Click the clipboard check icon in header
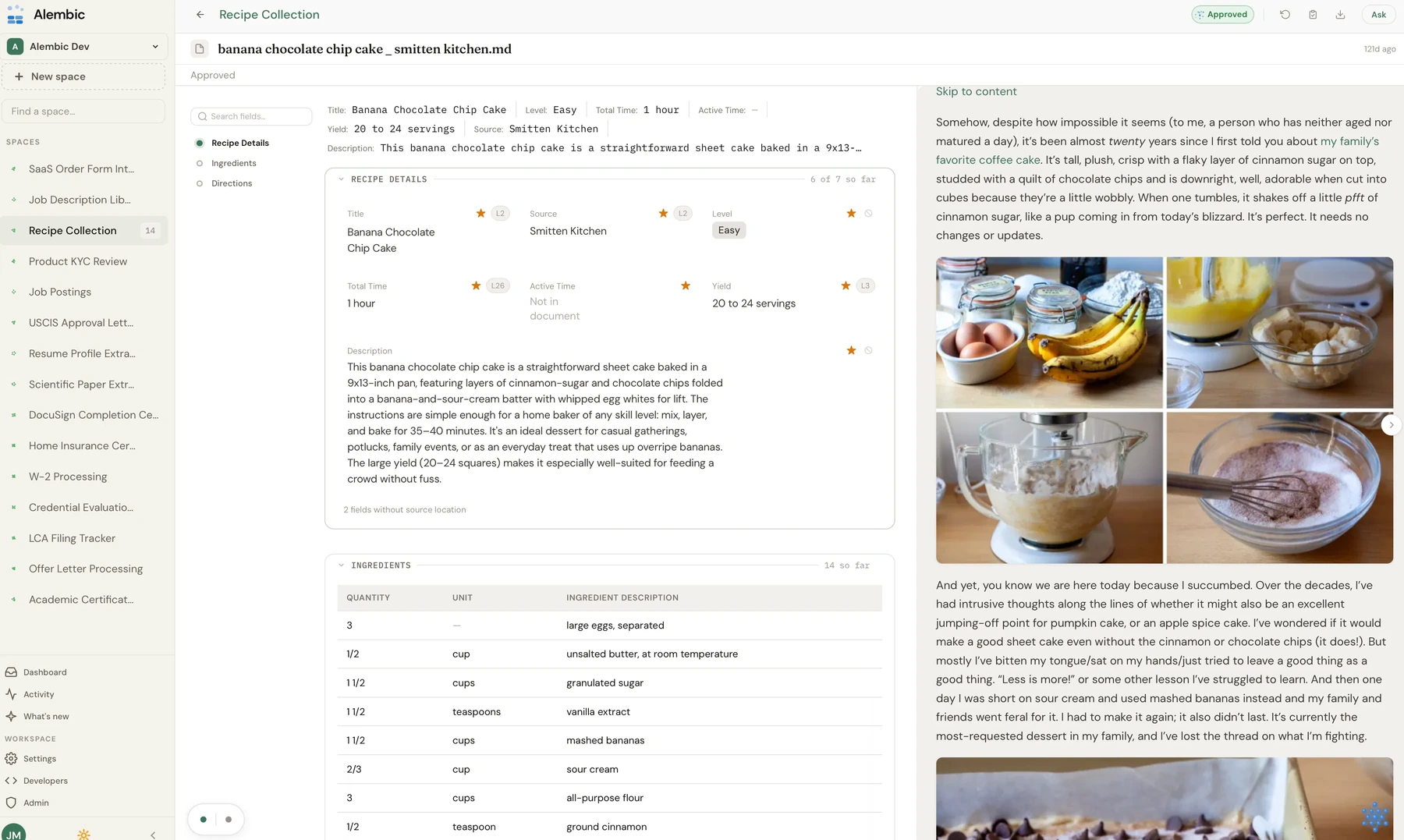This screenshot has width=1404, height=840. point(1313,15)
